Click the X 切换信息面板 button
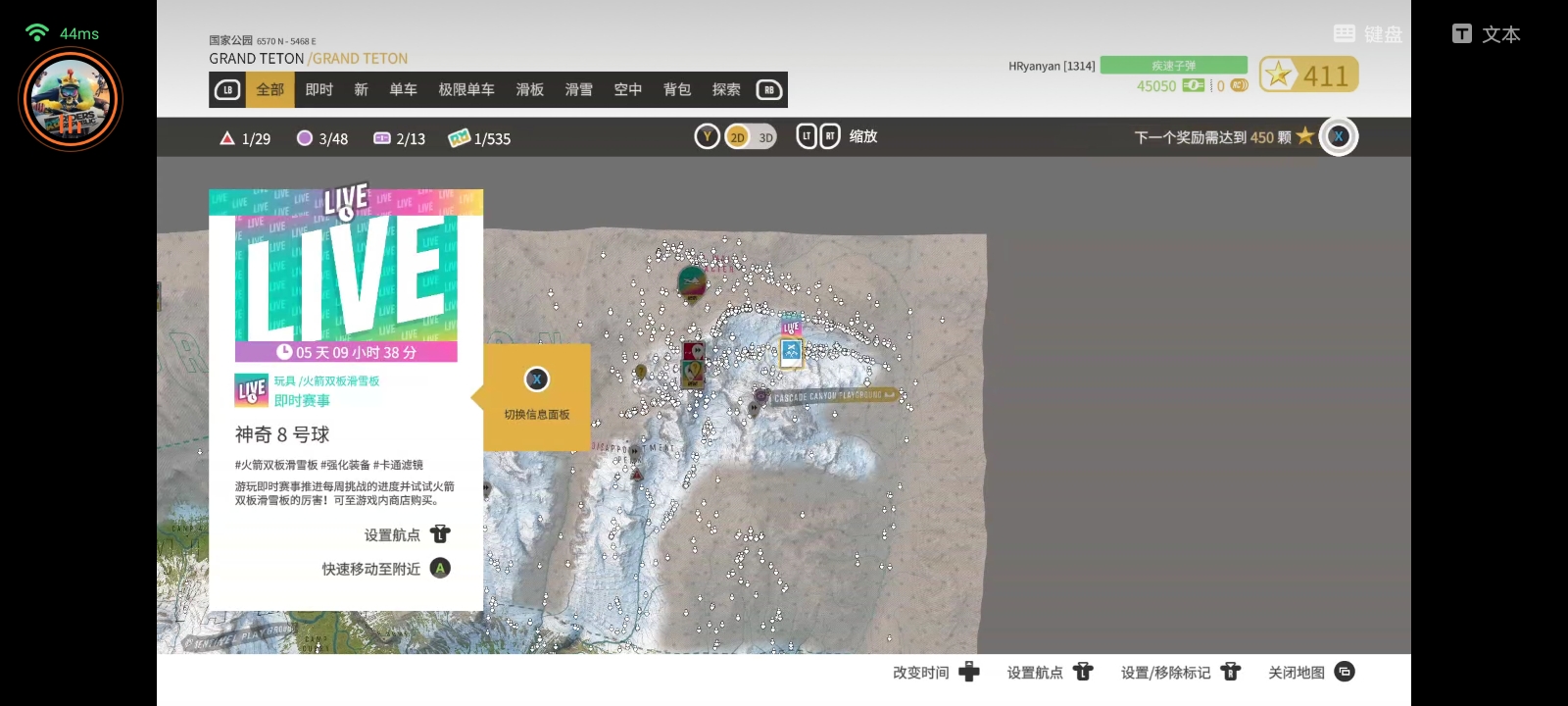 point(537,396)
